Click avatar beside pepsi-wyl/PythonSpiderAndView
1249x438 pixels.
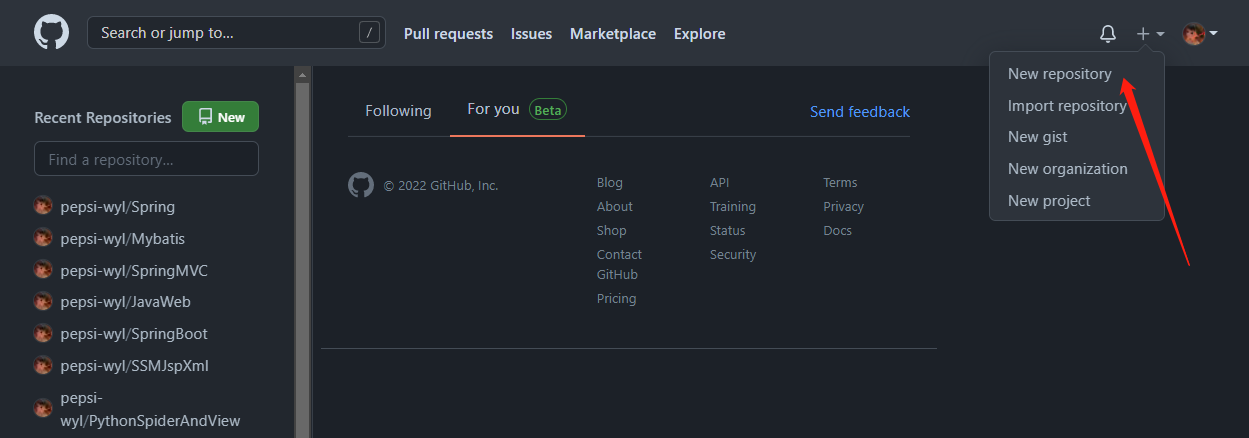click(x=43, y=409)
